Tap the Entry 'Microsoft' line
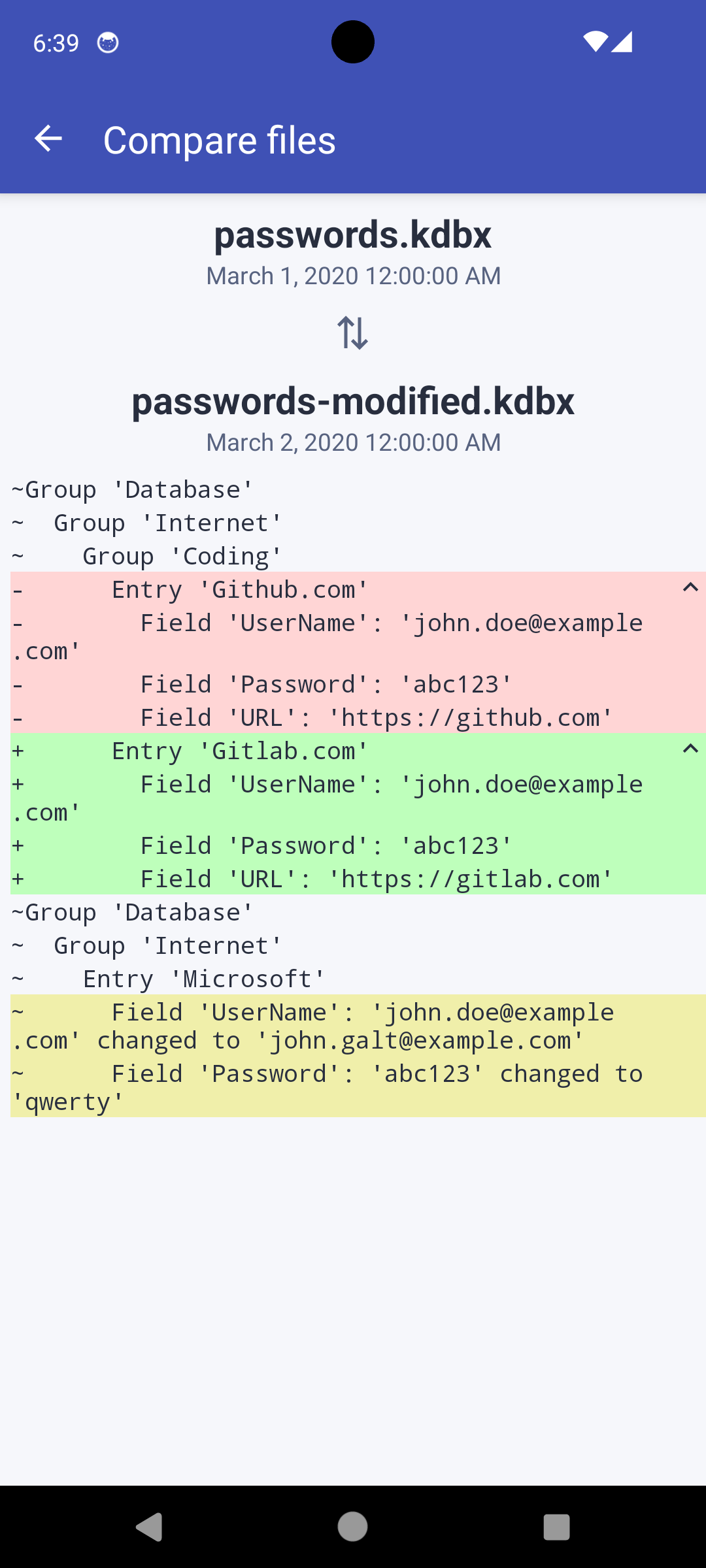 pos(203,979)
